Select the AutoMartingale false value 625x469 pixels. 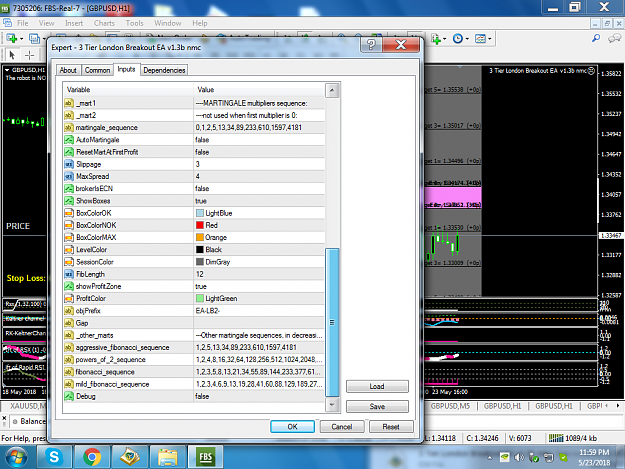[x=202, y=140]
